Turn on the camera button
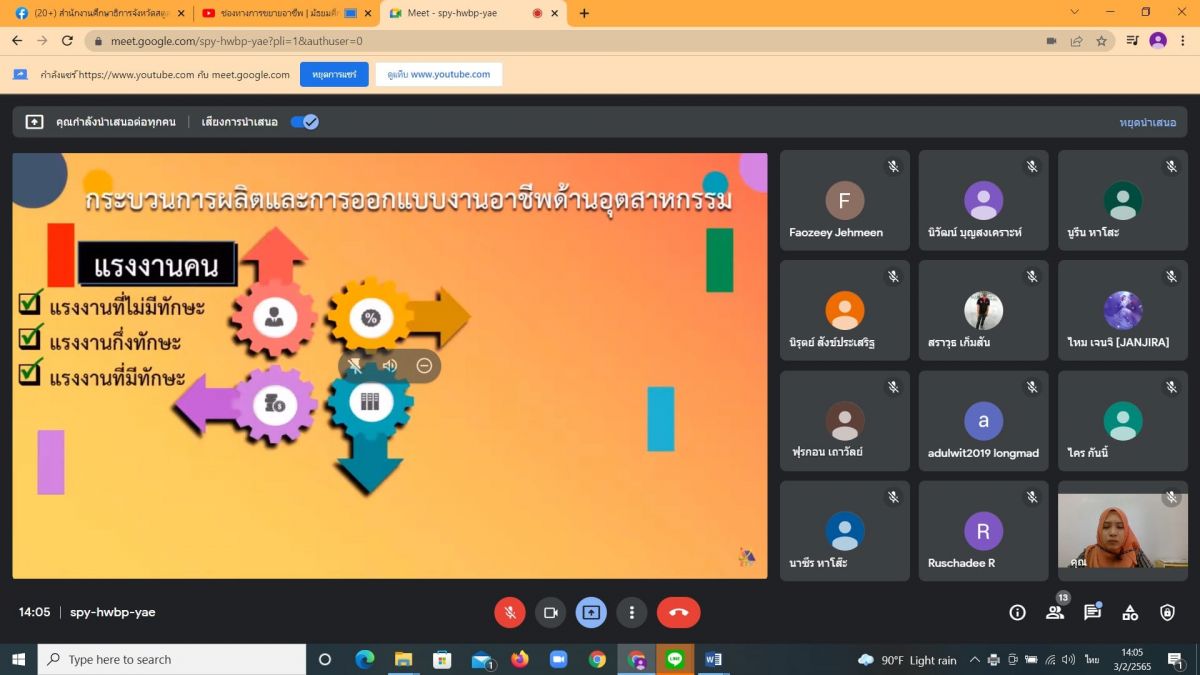 point(550,612)
